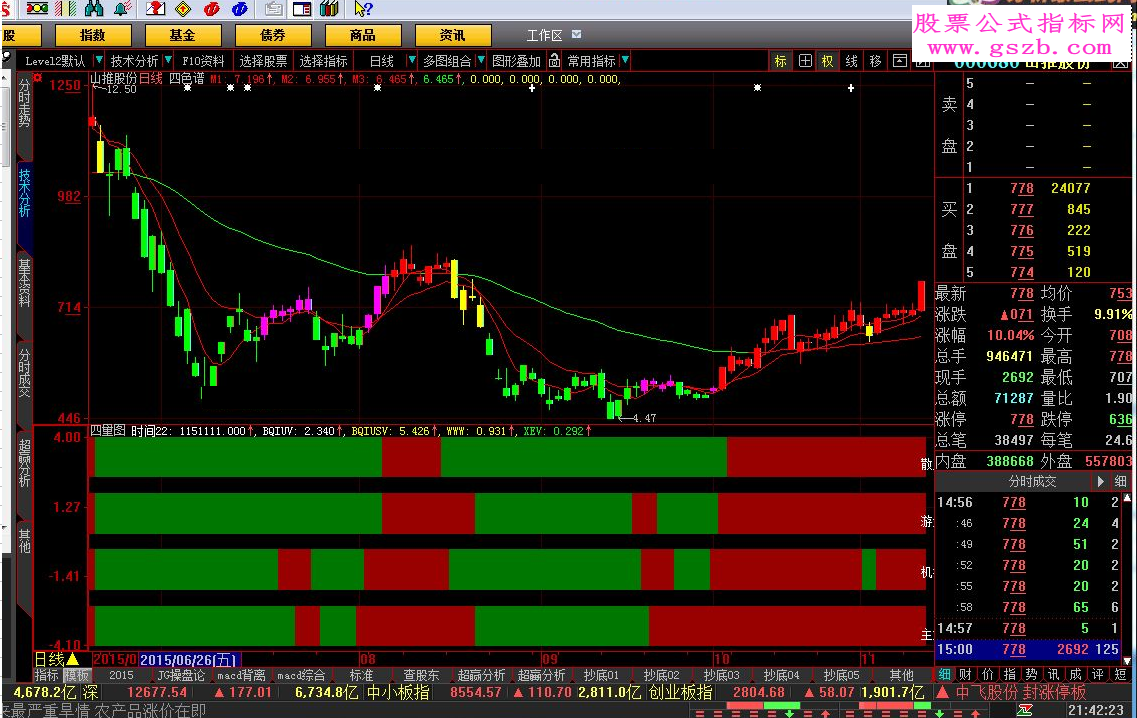This screenshot has height=718, width=1137.
Task: Select the 基本资料 side tab
Action: [25, 283]
